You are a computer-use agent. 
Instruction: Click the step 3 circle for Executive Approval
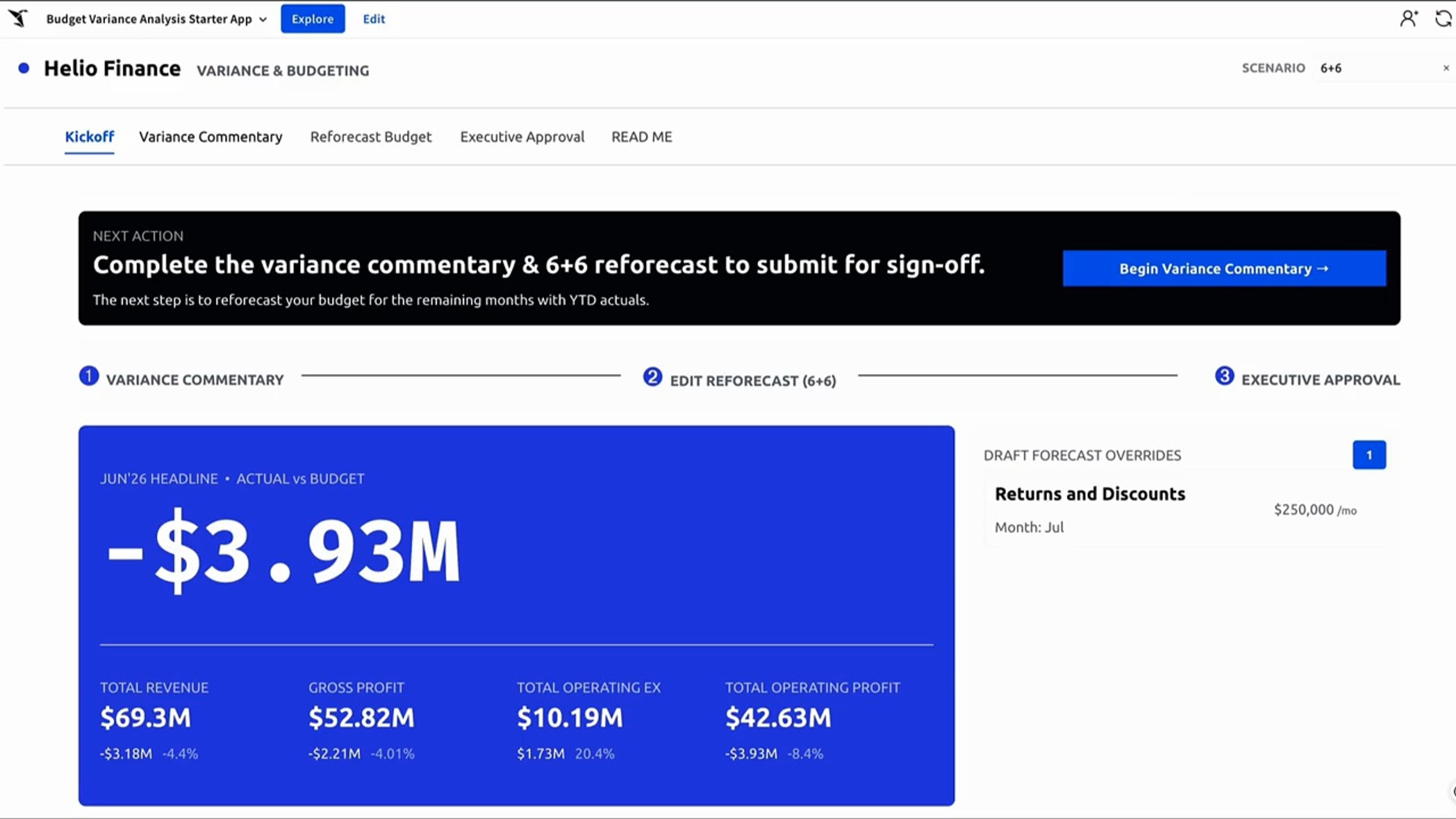click(1224, 376)
